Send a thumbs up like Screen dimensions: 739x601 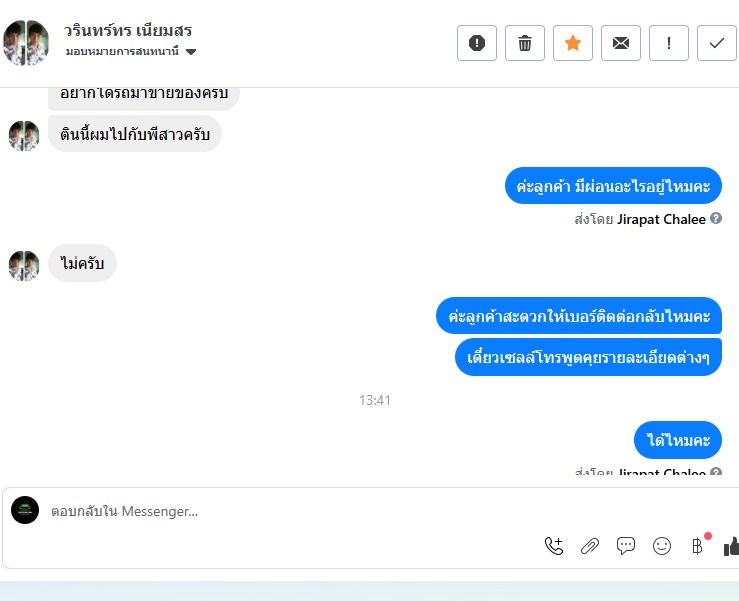[x=731, y=546]
